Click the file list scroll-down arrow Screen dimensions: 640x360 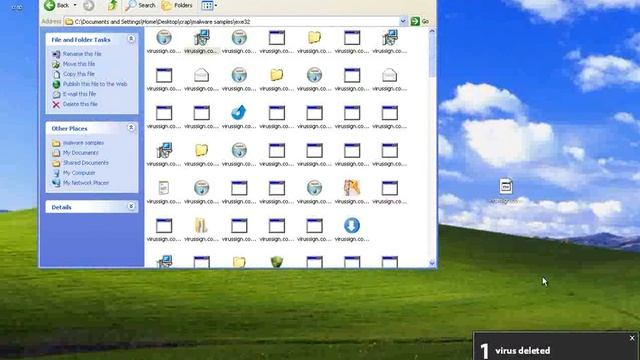432,263
